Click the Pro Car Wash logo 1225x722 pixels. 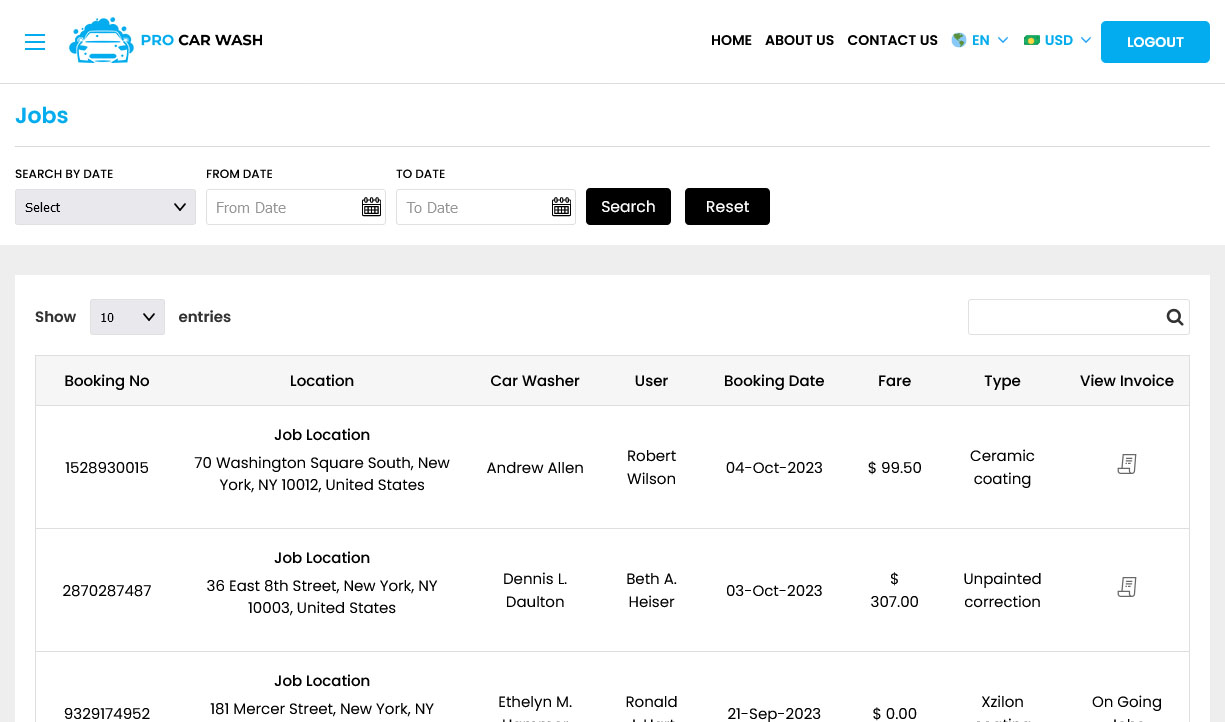(166, 41)
